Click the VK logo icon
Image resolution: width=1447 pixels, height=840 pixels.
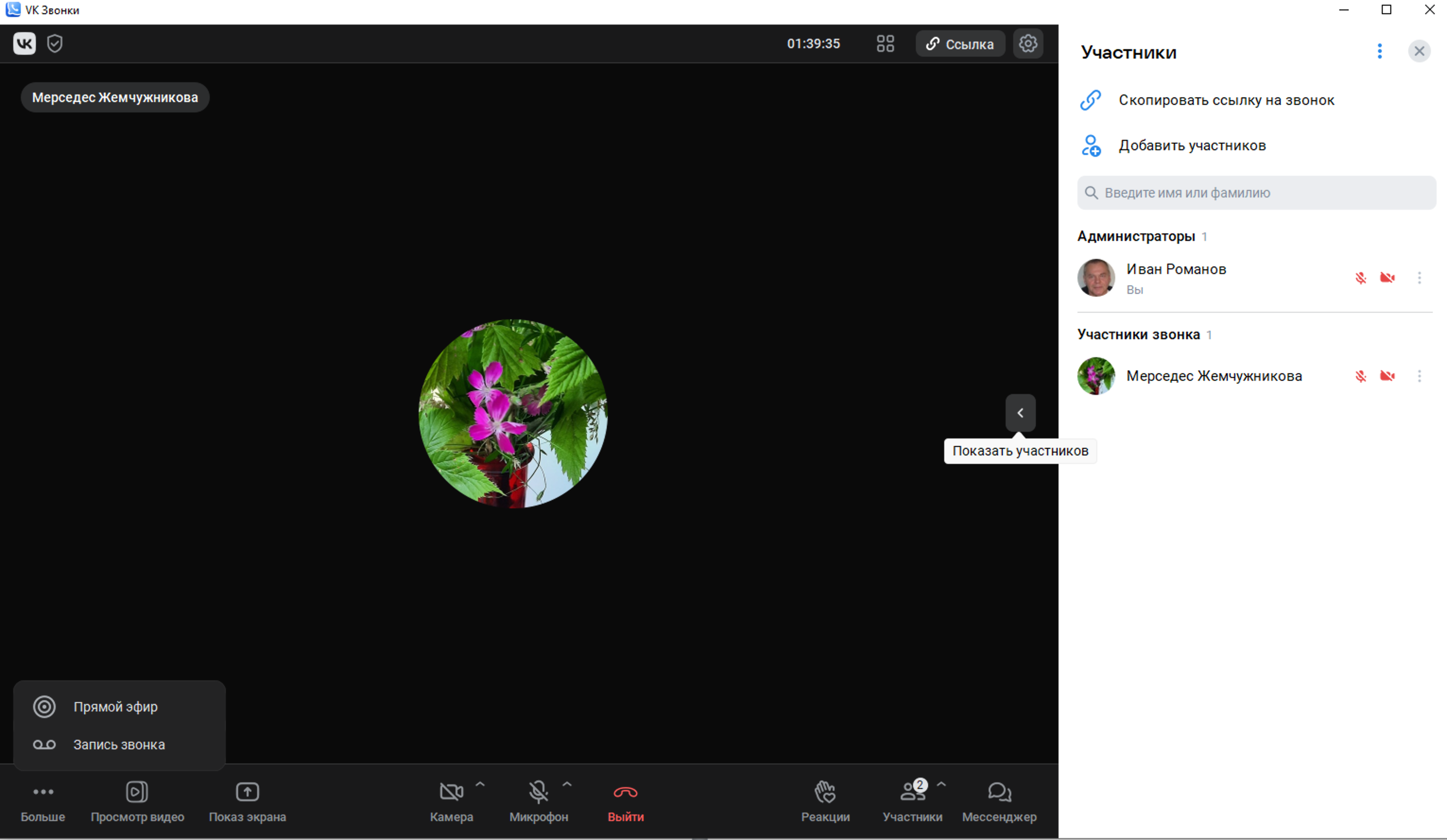tap(24, 43)
